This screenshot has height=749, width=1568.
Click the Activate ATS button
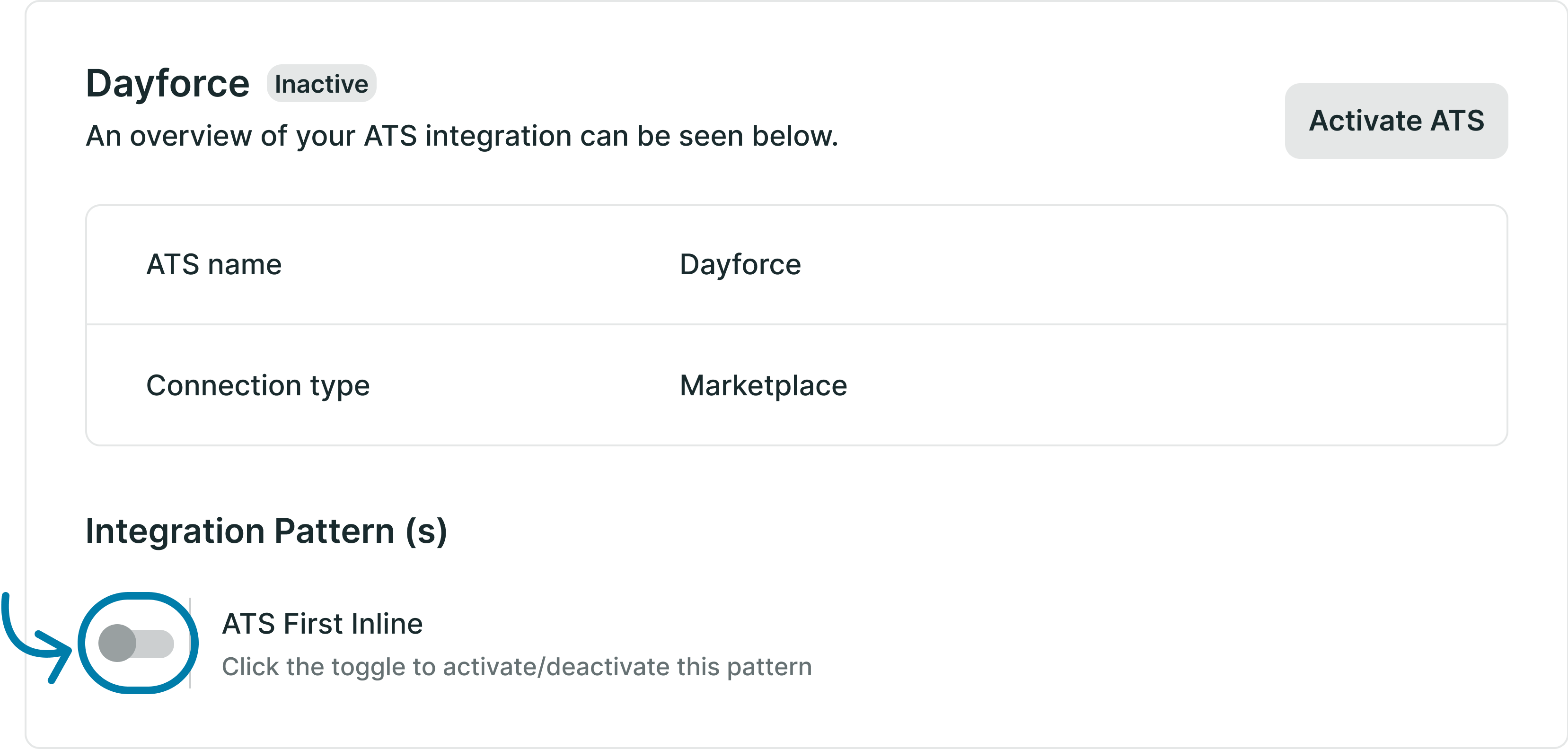1396,121
